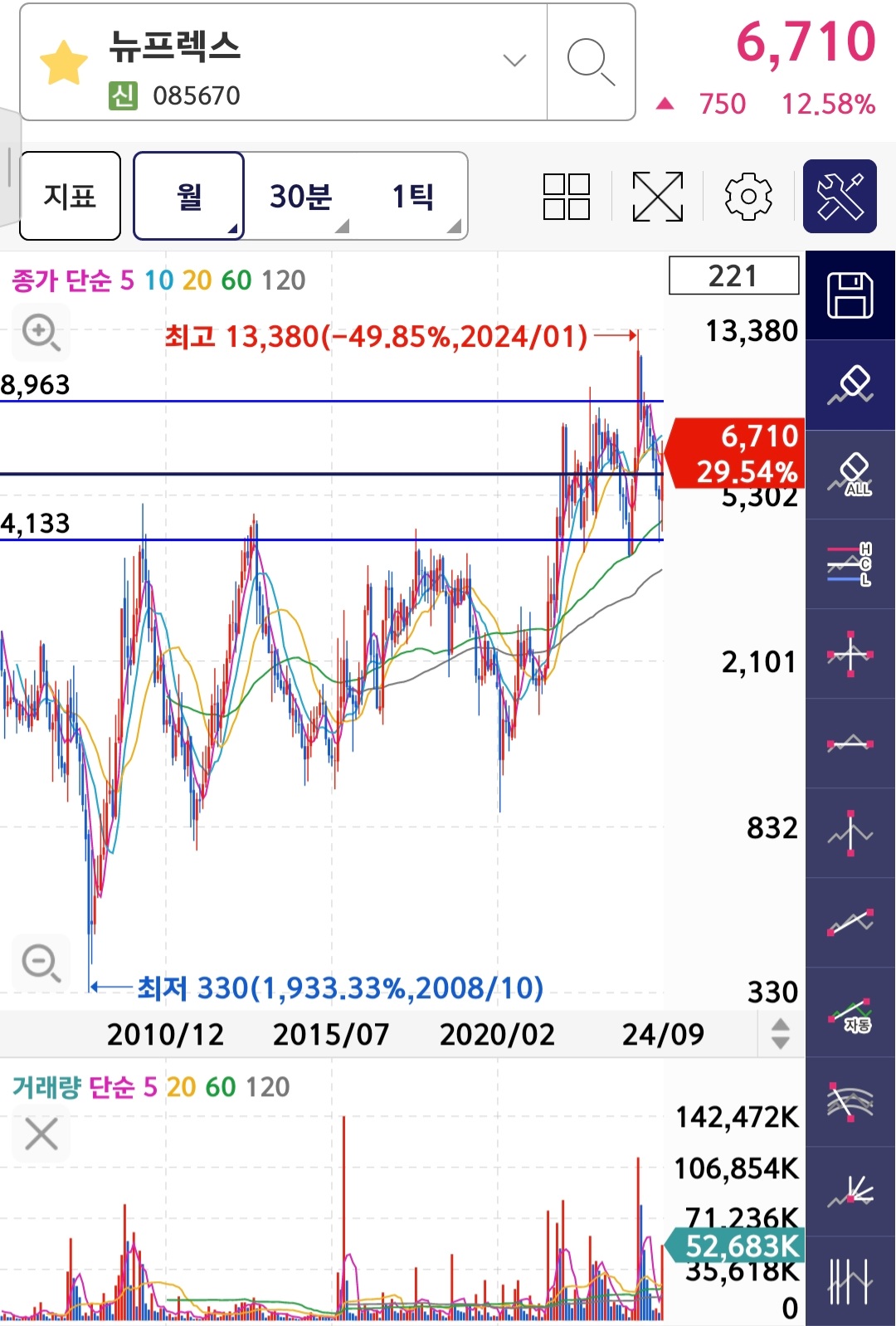
Task: Tap the volume axis label 142,472K
Action: pos(737,1117)
